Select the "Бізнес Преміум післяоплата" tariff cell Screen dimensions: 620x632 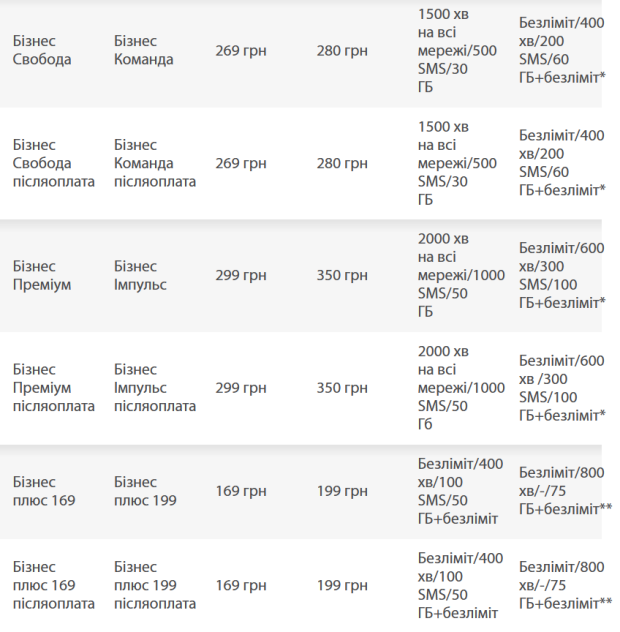[x=54, y=388]
